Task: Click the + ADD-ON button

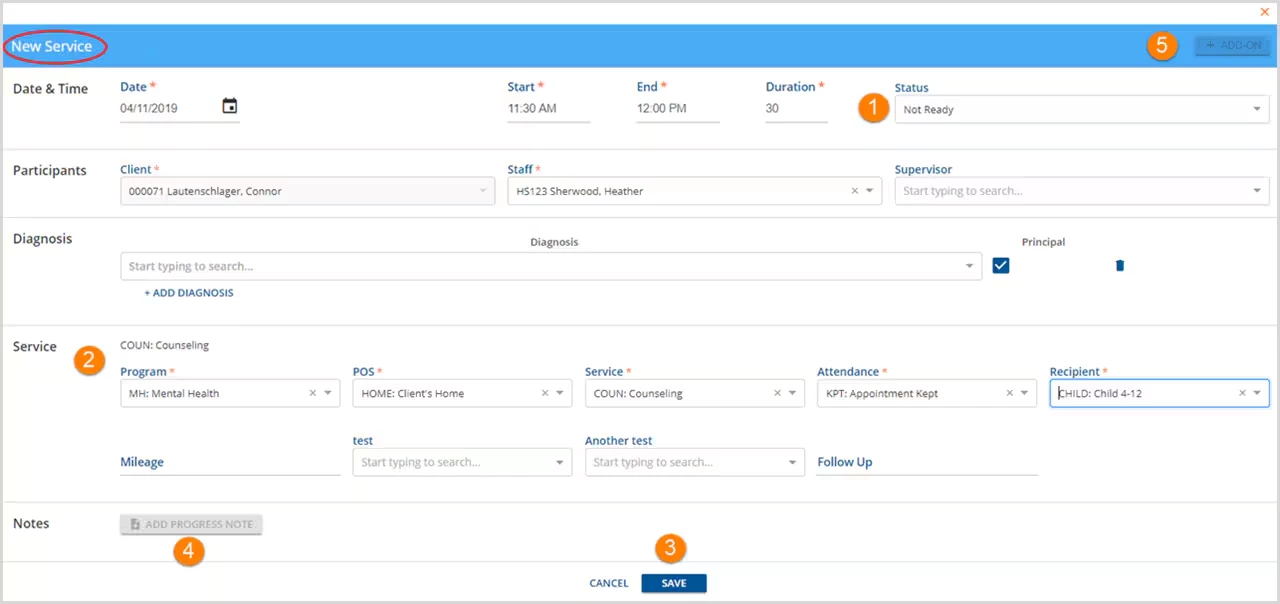Action: tap(1233, 46)
